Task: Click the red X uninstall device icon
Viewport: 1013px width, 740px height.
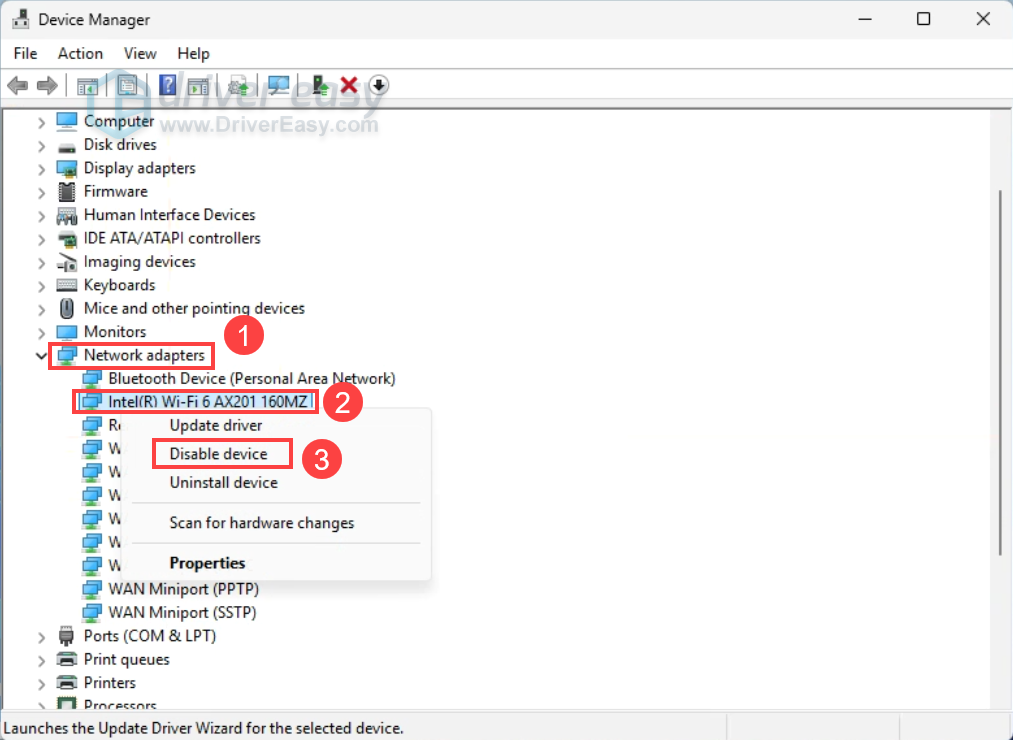Action: (x=349, y=85)
